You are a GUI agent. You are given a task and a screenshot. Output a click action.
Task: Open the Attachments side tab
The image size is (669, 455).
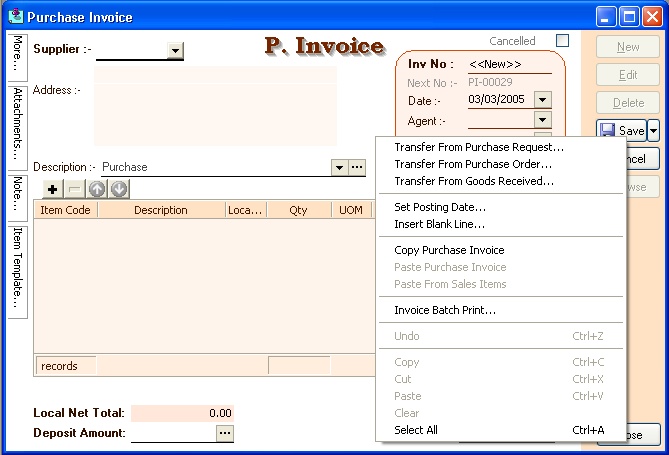pos(18,124)
